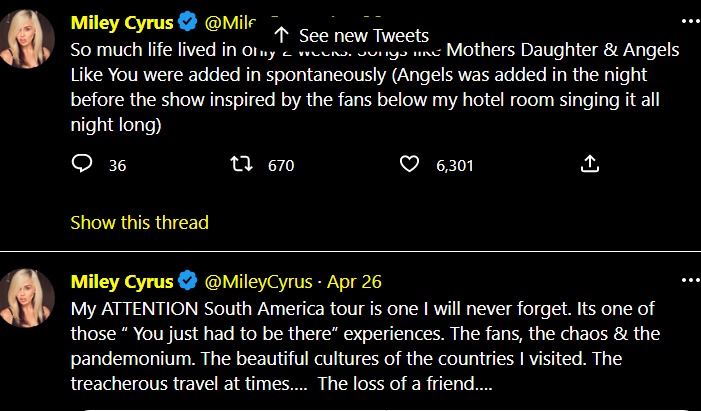Click the 6,301 likes count
Screen dimensions: 701x411
[454, 165]
